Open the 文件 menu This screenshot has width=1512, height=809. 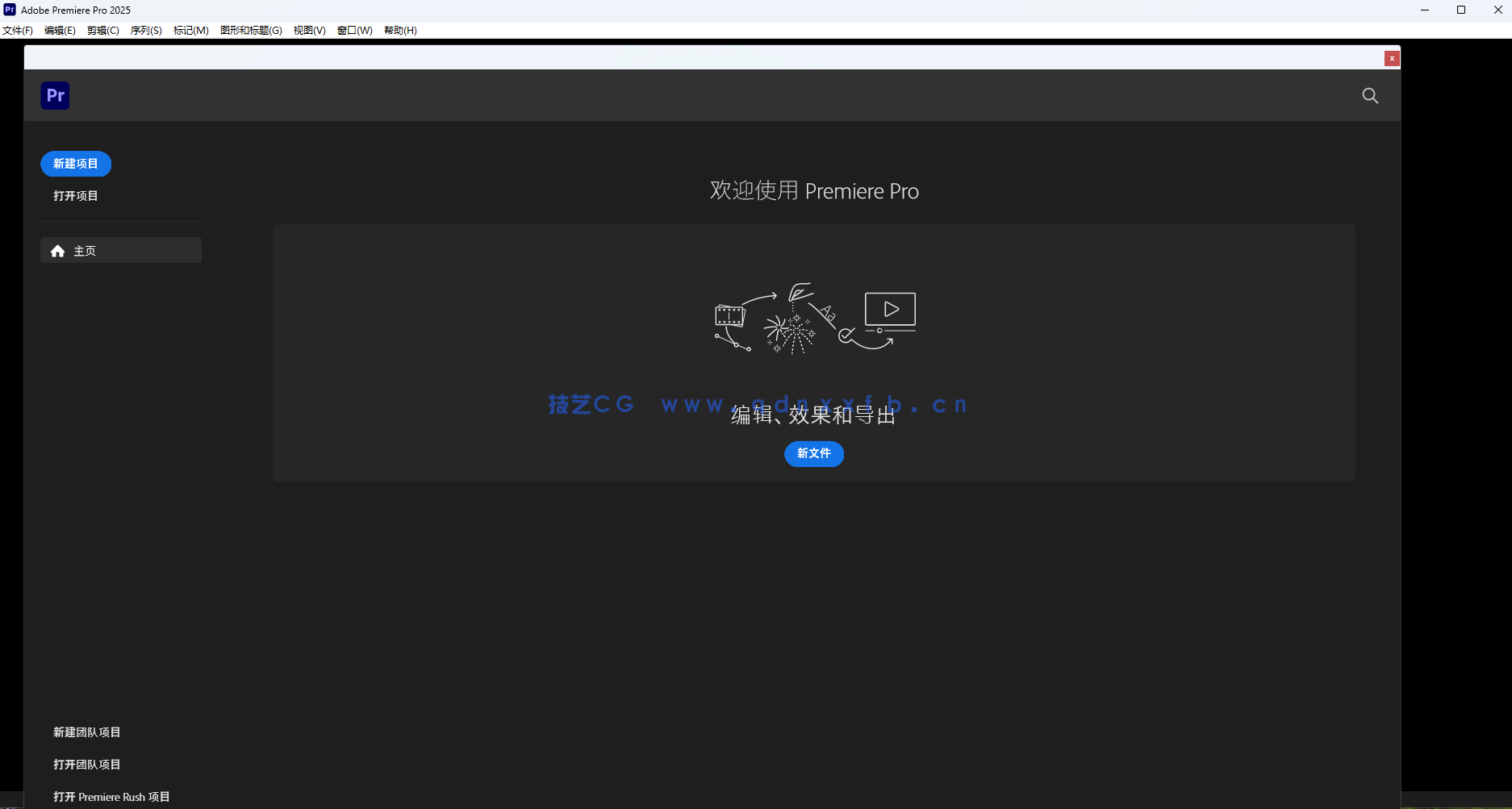[x=19, y=30]
